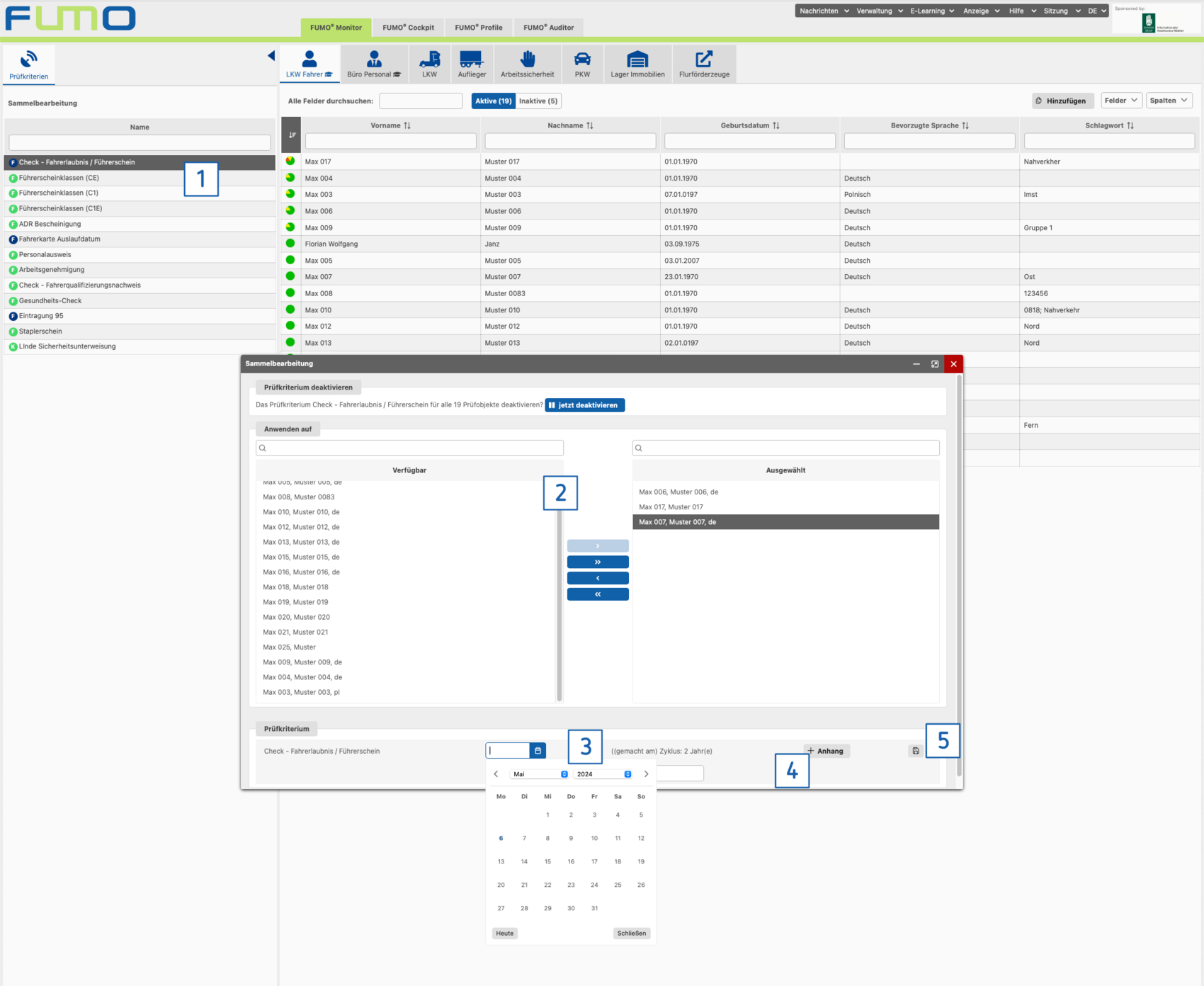Open Arbeitssicherheit hand icon
The image size is (1204, 986).
coord(528,60)
